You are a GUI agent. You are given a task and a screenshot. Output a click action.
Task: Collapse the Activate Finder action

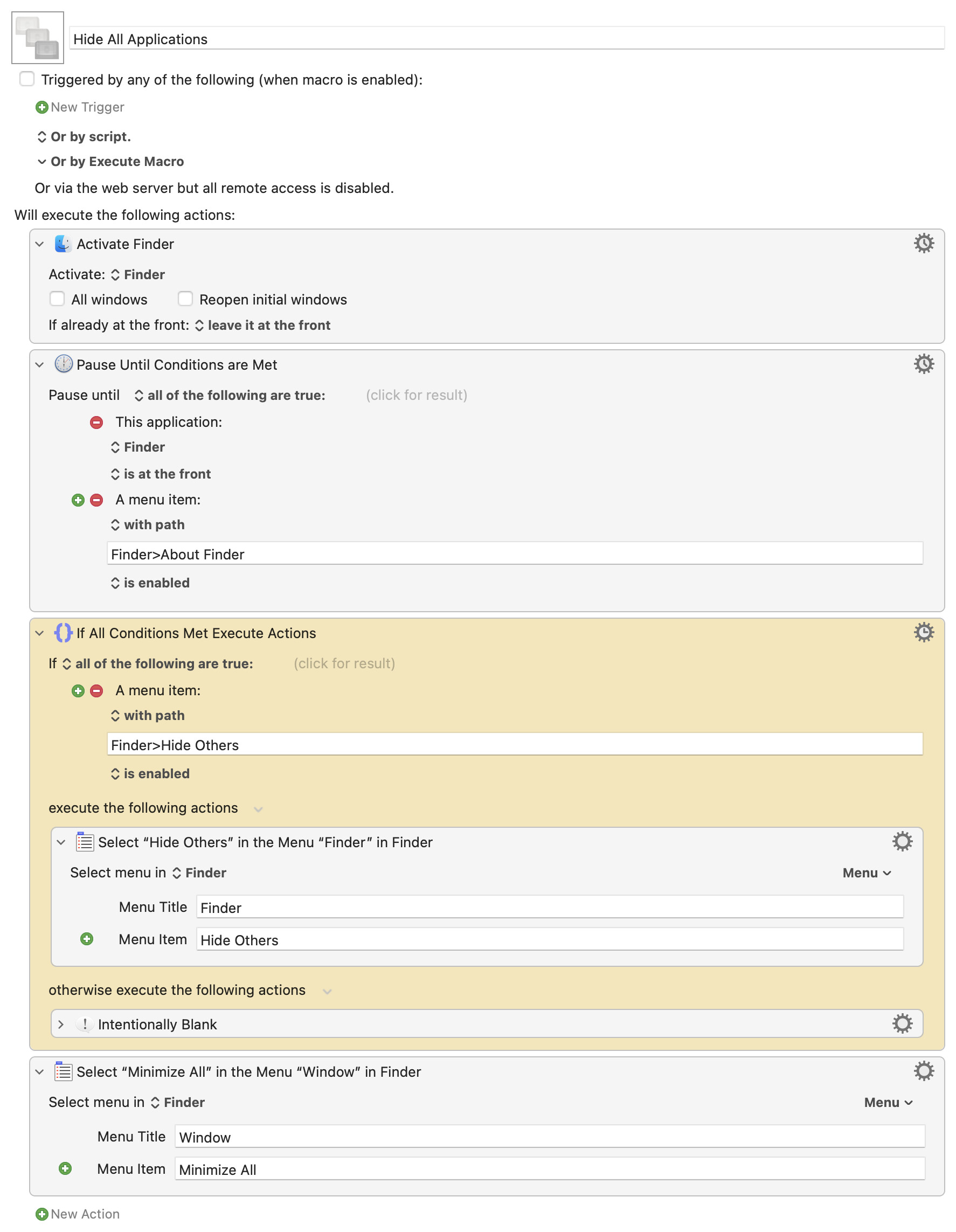(x=39, y=244)
